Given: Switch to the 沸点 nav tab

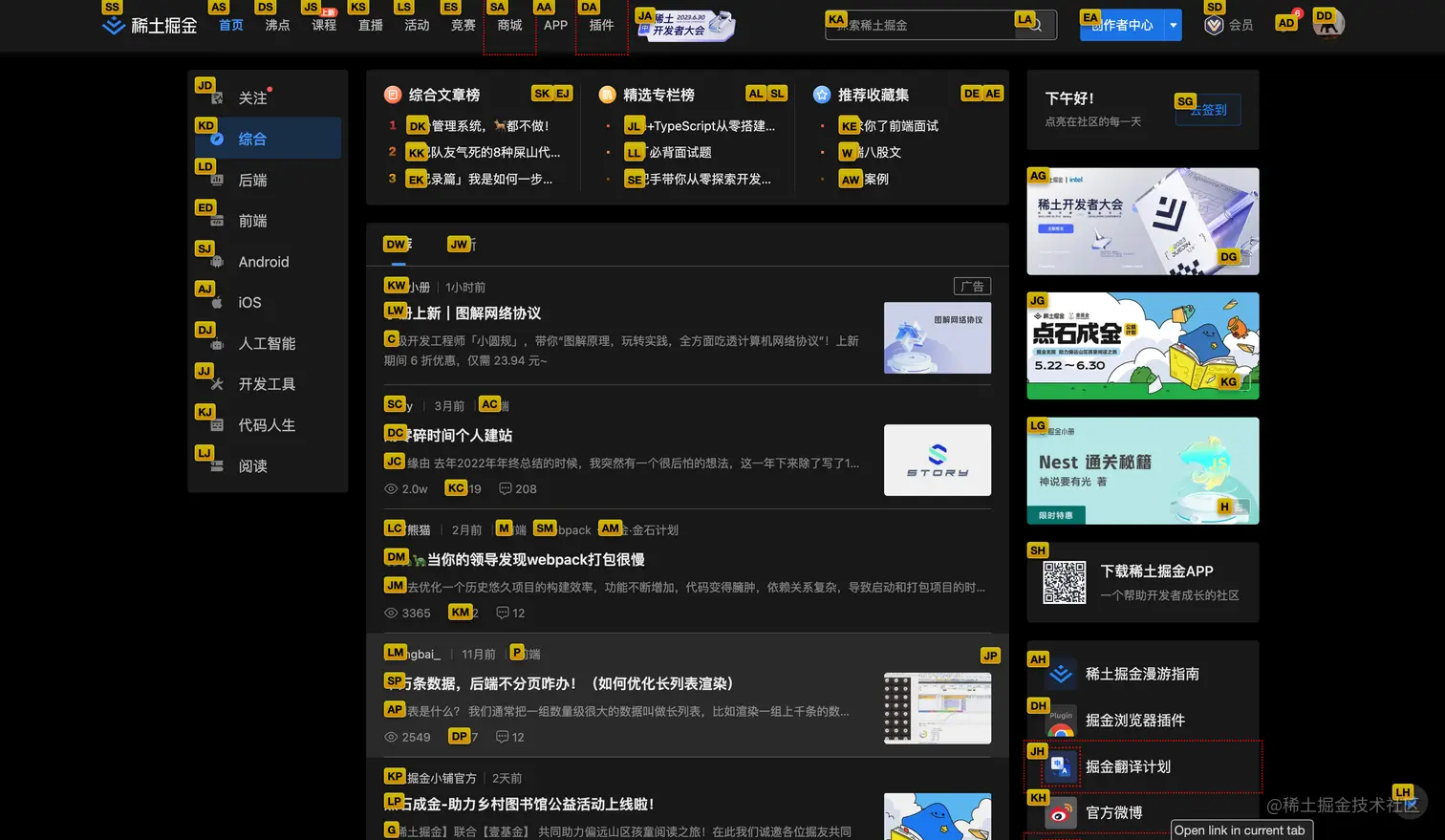Looking at the screenshot, I should pos(278,25).
